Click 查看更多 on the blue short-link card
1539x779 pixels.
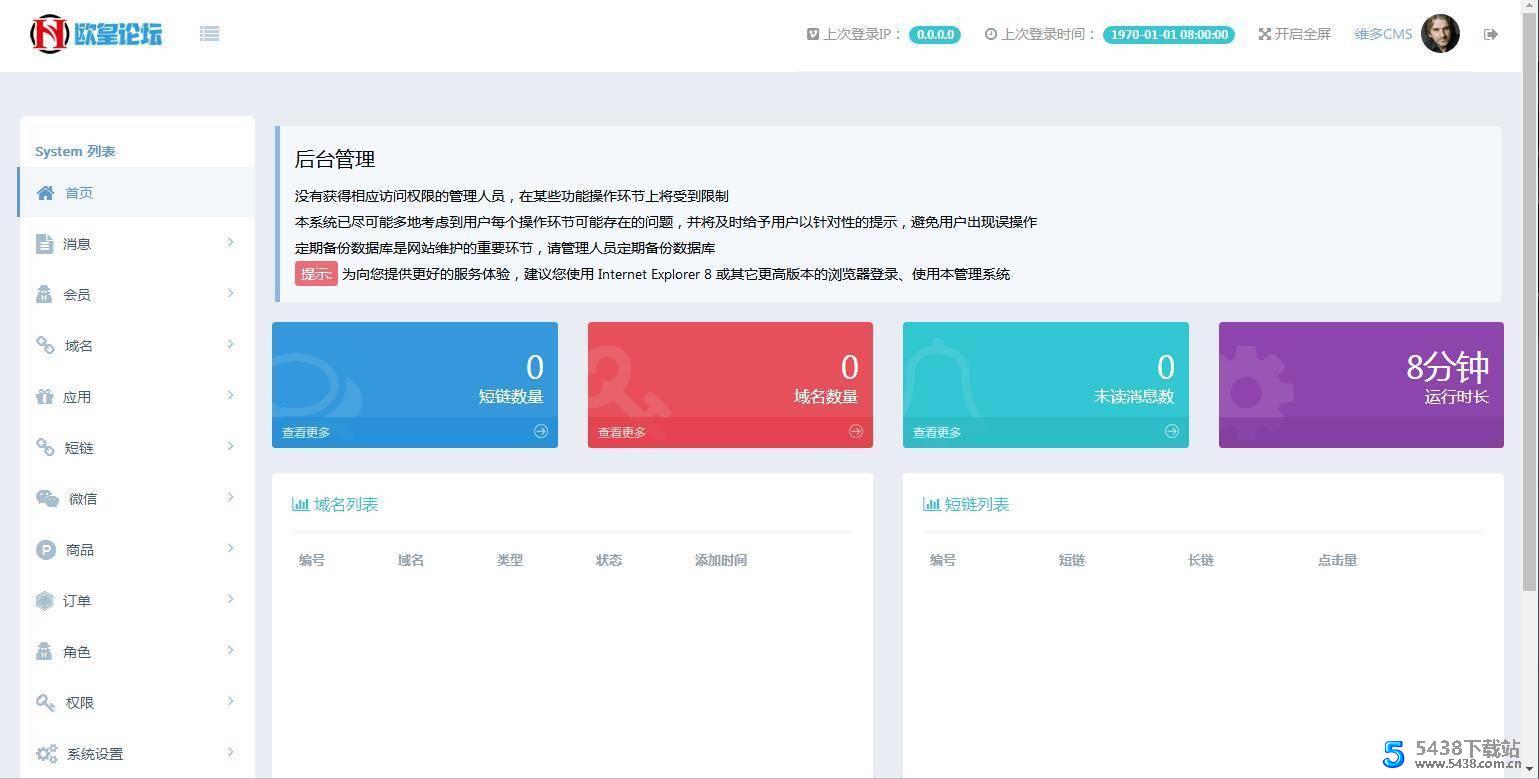click(306, 431)
